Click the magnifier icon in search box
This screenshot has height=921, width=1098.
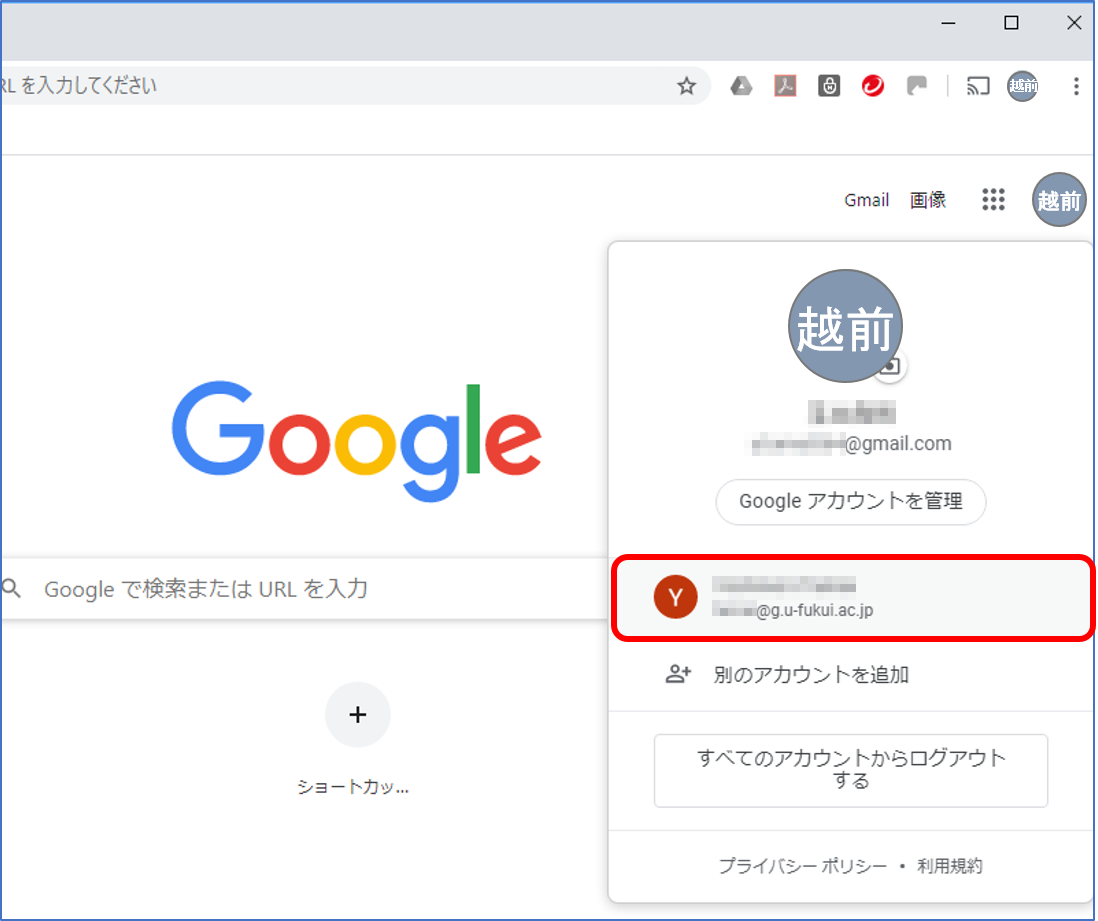tap(12, 588)
